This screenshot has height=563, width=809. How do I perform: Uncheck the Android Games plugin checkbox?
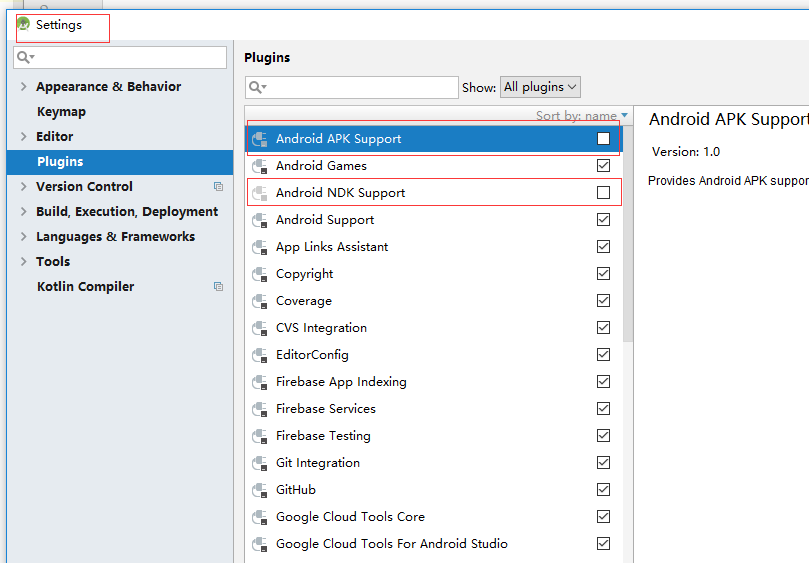(603, 166)
